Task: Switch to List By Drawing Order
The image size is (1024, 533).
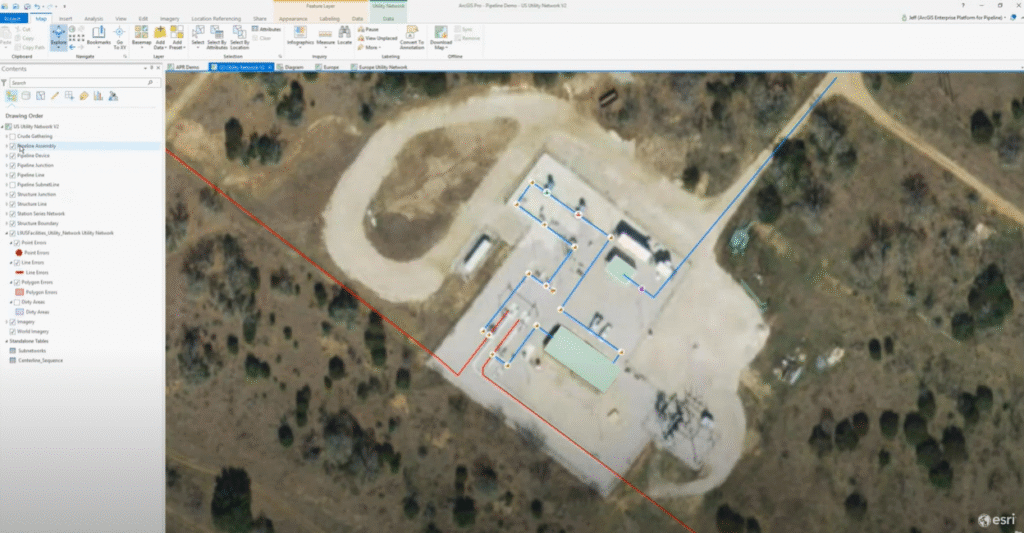Action: (x=11, y=96)
